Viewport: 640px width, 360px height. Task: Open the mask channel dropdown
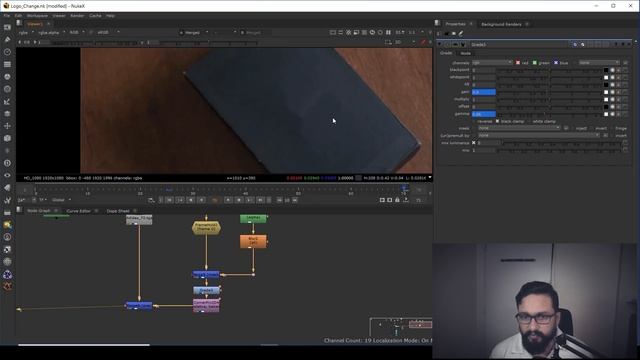[519, 128]
